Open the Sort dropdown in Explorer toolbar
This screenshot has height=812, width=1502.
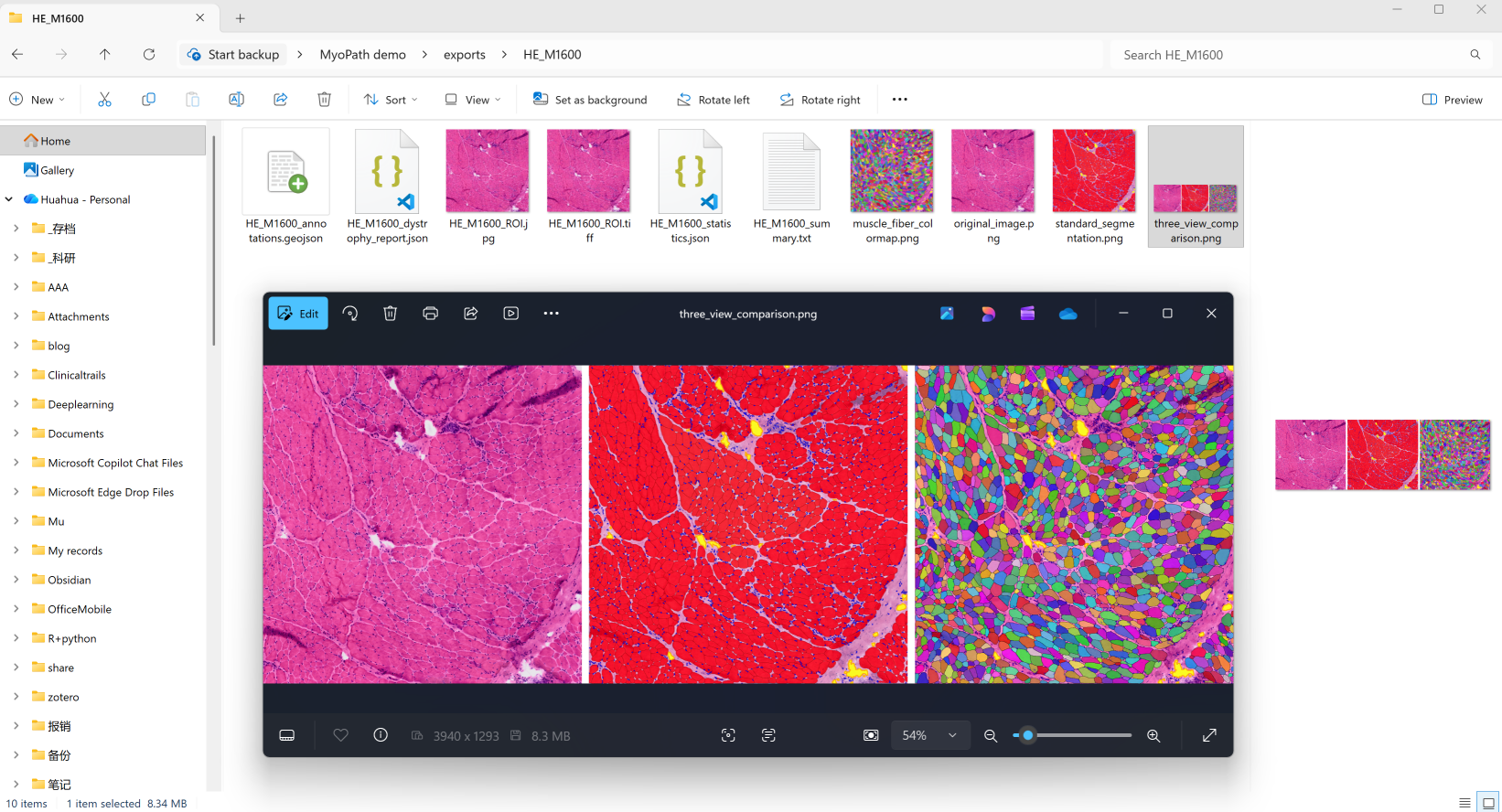coord(391,100)
